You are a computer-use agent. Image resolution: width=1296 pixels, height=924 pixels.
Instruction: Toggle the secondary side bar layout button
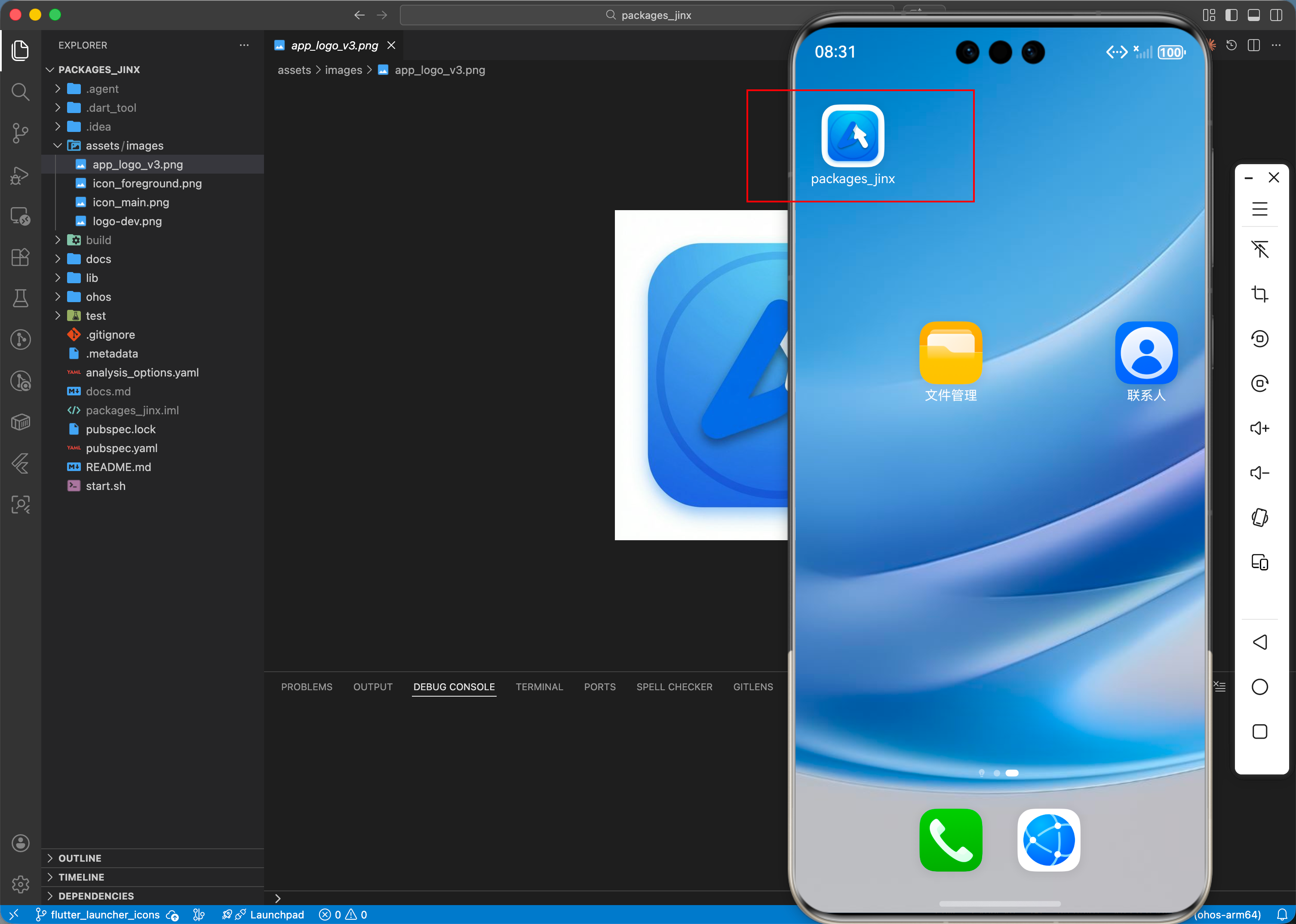[1276, 15]
